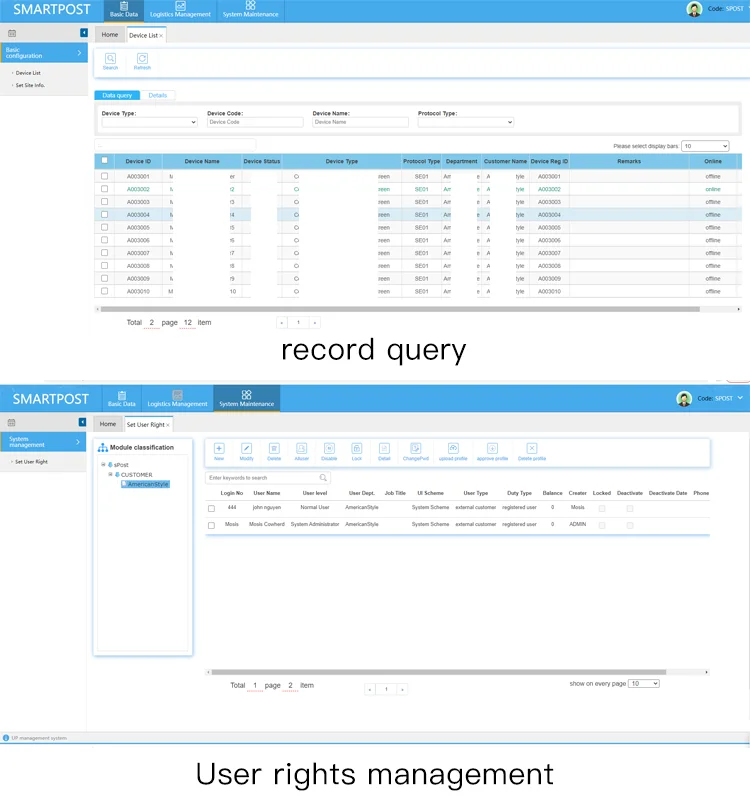Click the Refresh icon in Device List toolbar

coord(142,59)
